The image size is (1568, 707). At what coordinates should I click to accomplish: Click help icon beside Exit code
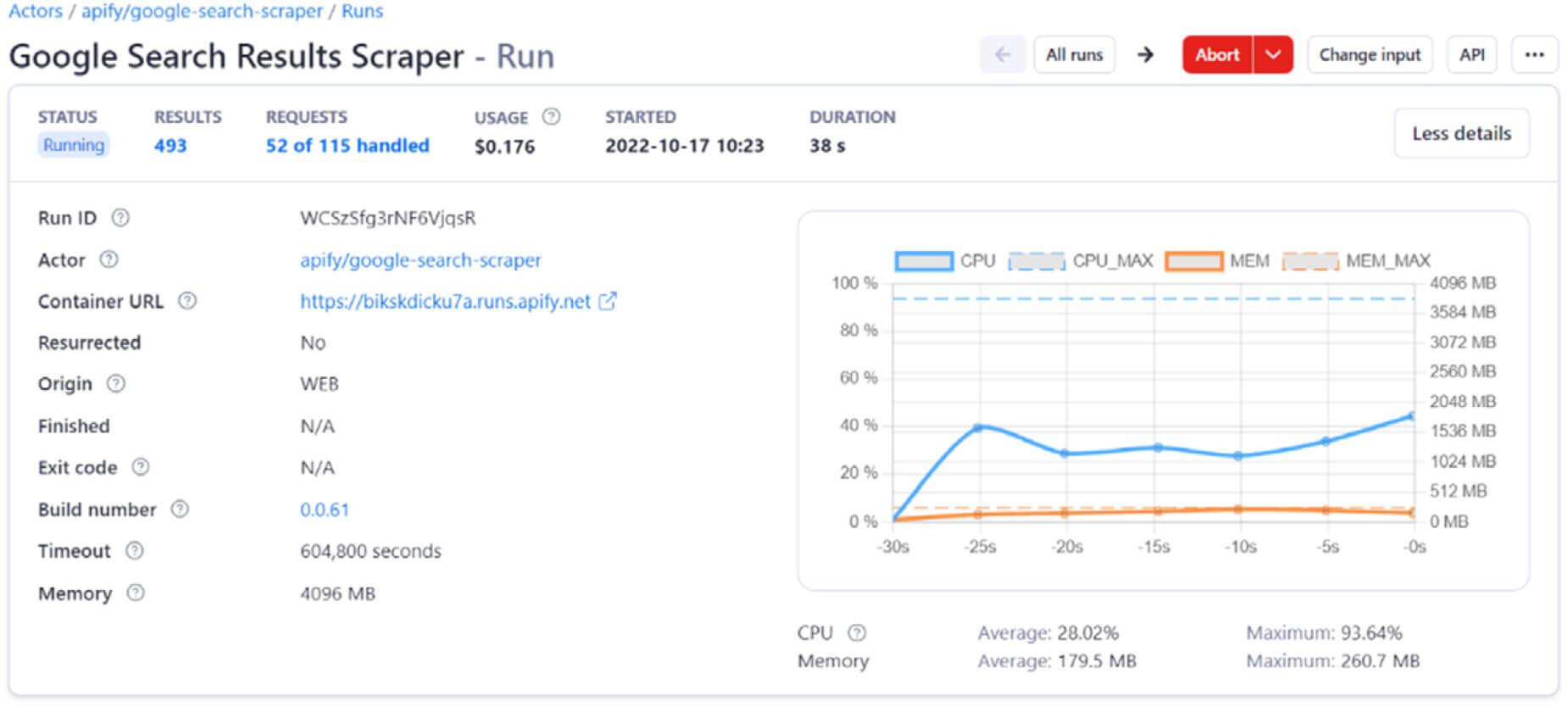(x=141, y=467)
